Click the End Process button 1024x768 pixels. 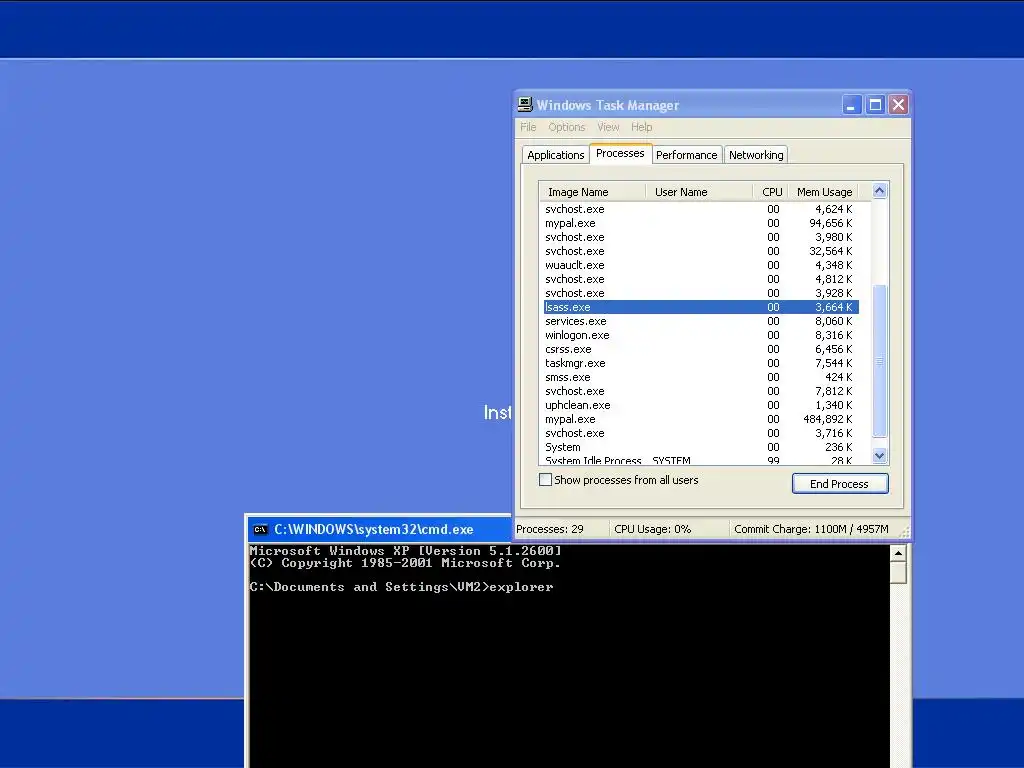tap(839, 484)
